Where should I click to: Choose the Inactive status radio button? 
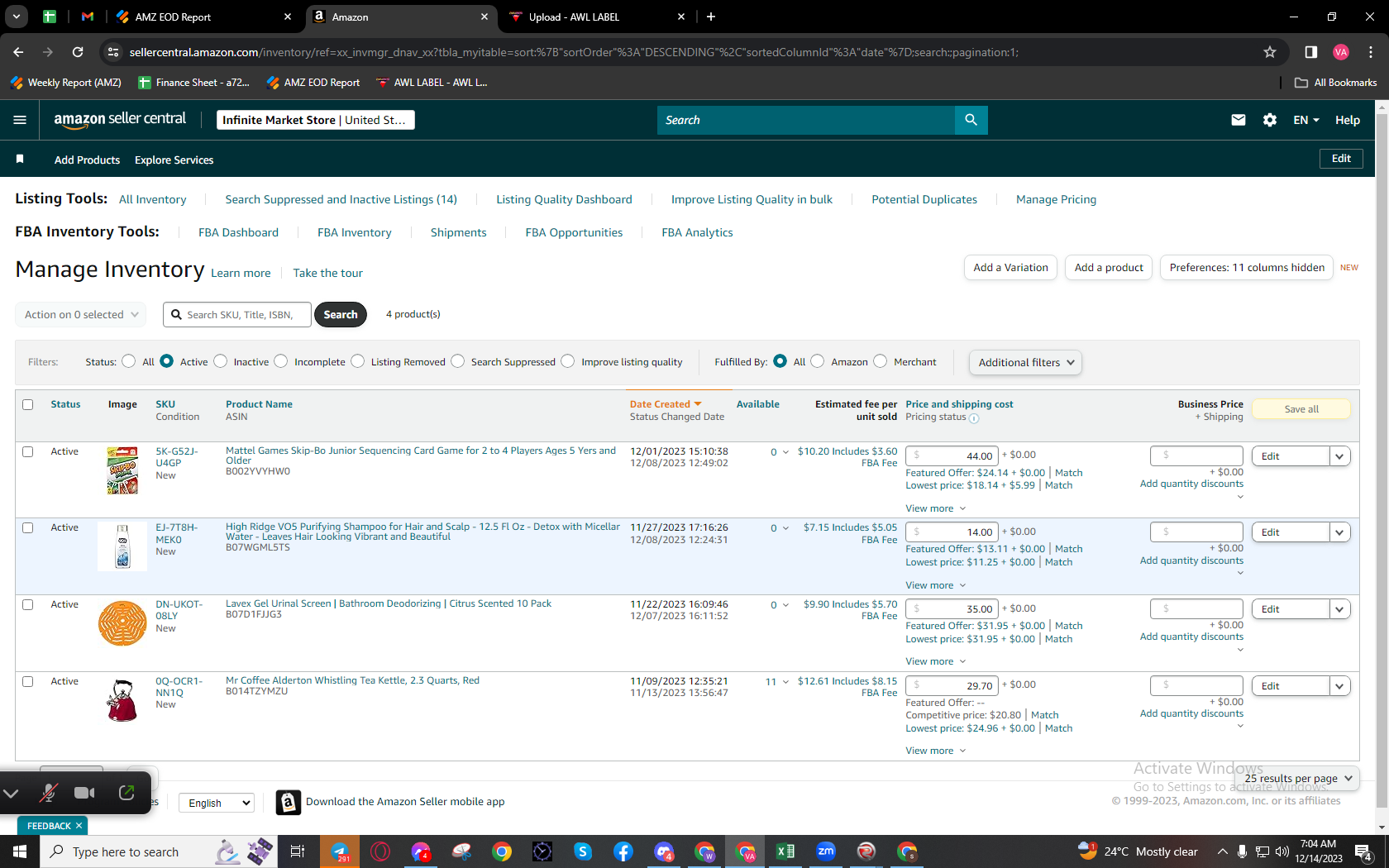[221, 361]
